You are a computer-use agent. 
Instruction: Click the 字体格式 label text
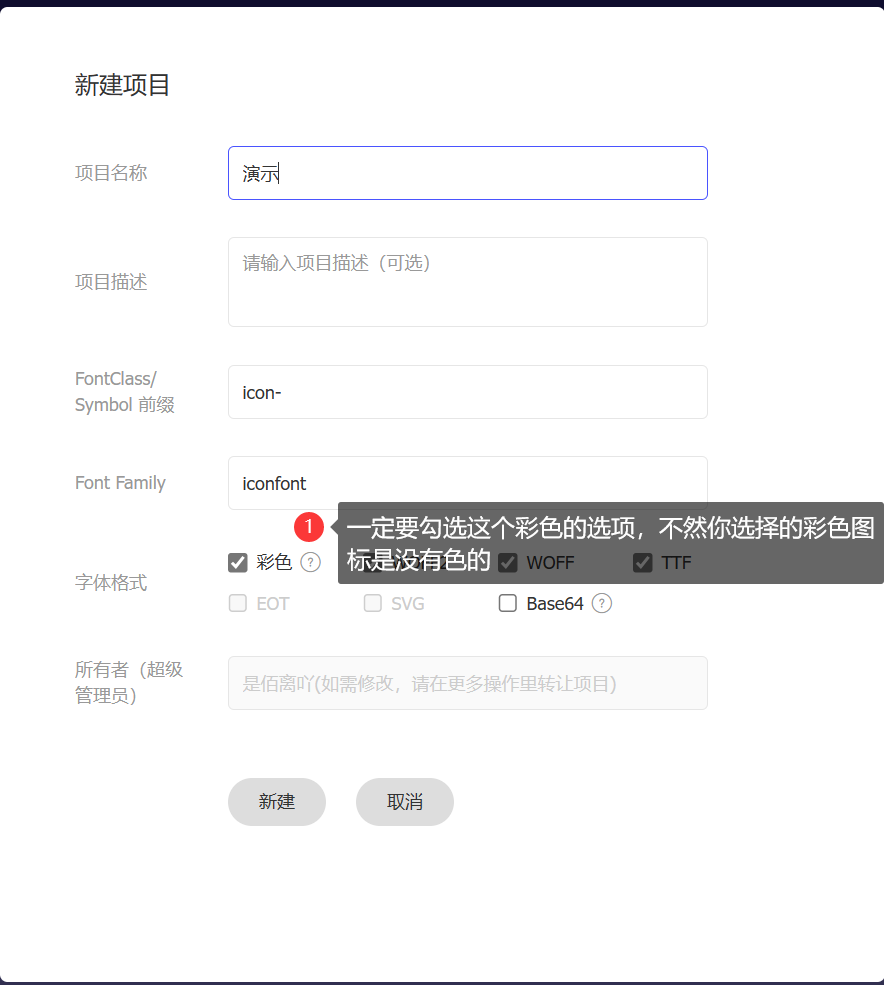click(111, 582)
